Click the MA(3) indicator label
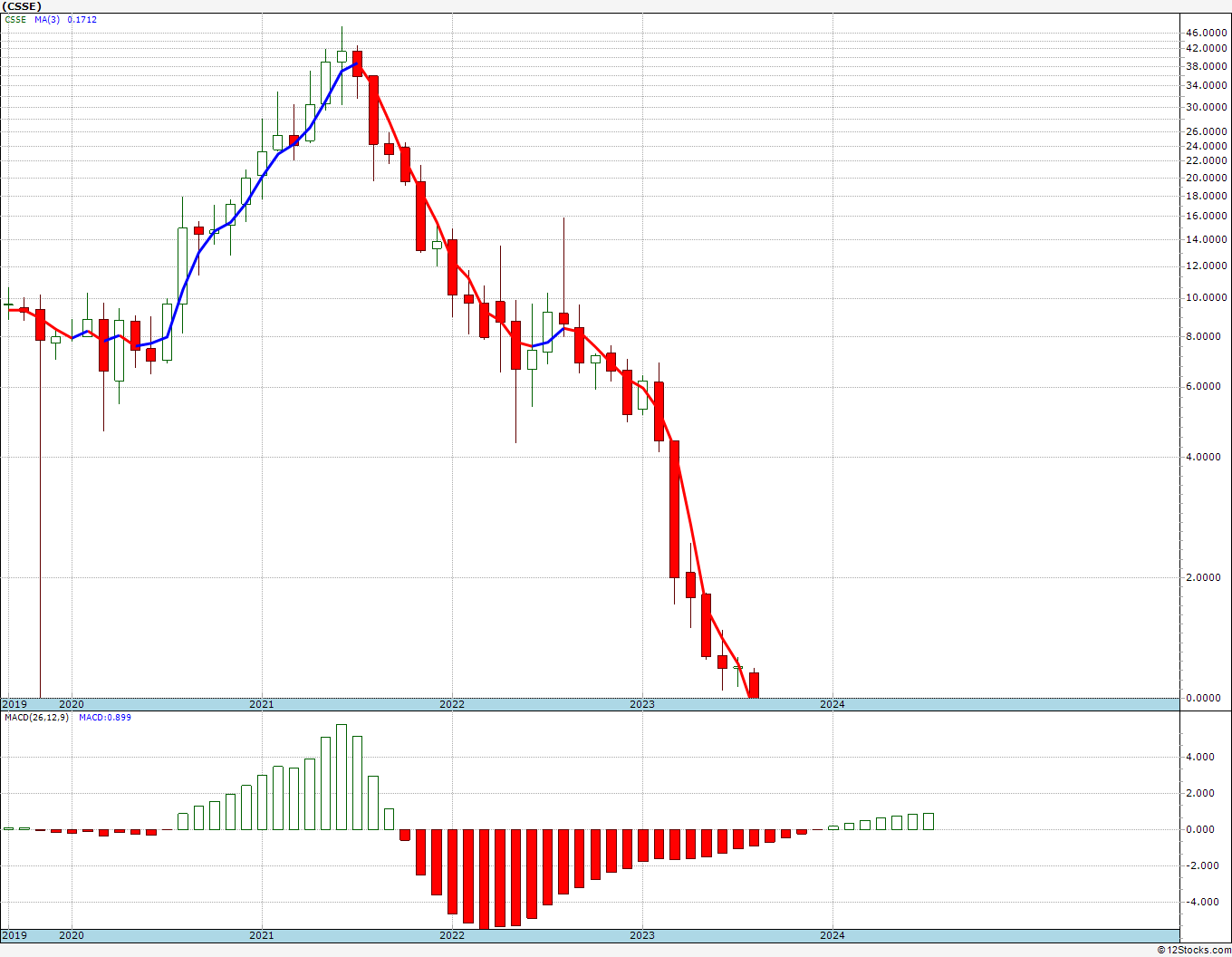Image resolution: width=1232 pixels, height=957 pixels. pos(47,19)
